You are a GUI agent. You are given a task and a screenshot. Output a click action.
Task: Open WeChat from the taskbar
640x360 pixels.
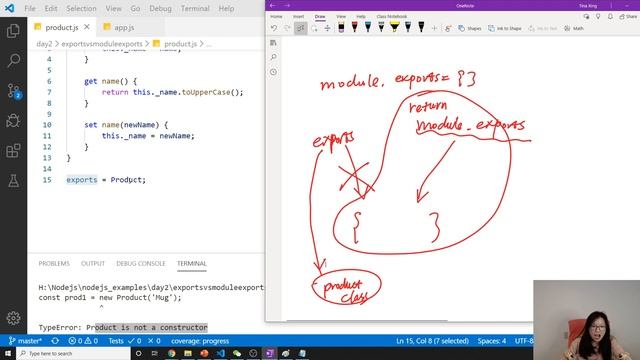coord(237,353)
